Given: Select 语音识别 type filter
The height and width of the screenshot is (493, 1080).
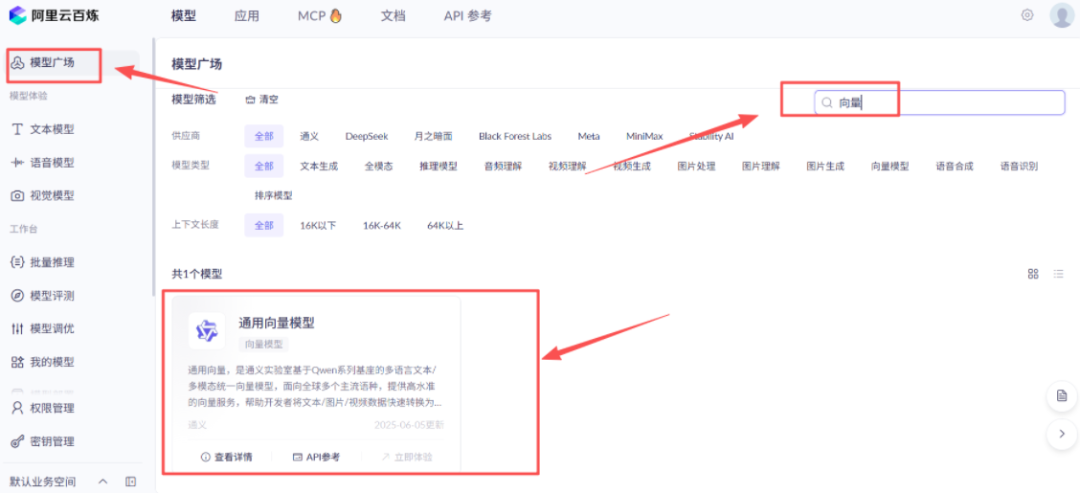Looking at the screenshot, I should [1019, 166].
